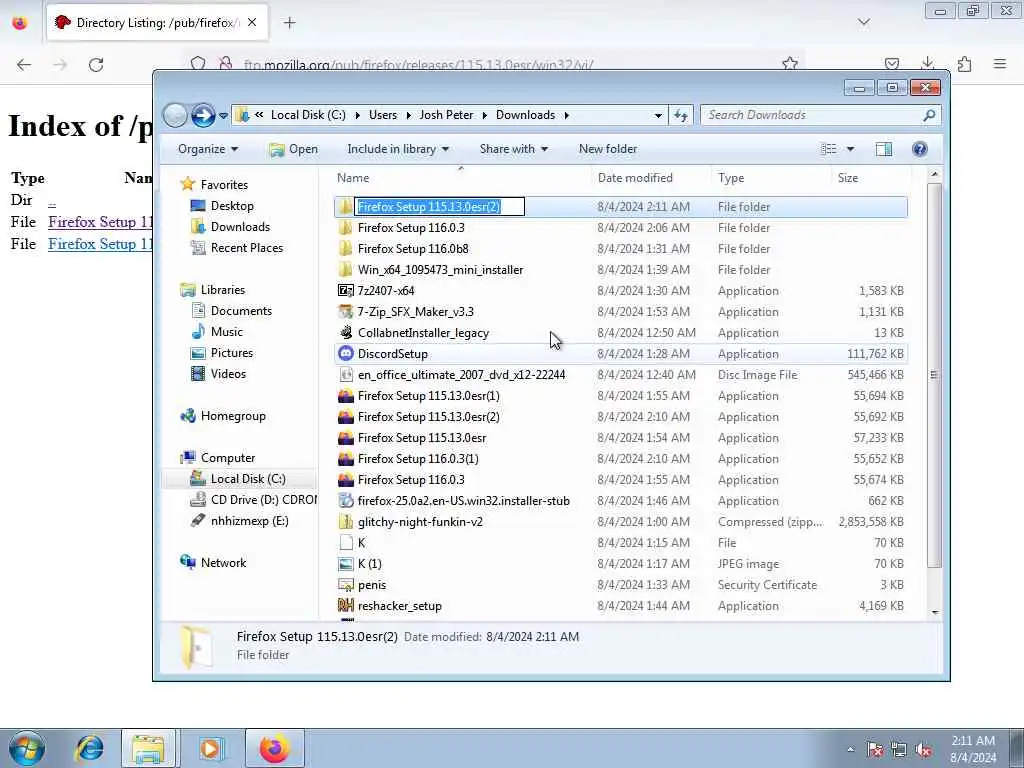Click the New folder button

tap(607, 149)
